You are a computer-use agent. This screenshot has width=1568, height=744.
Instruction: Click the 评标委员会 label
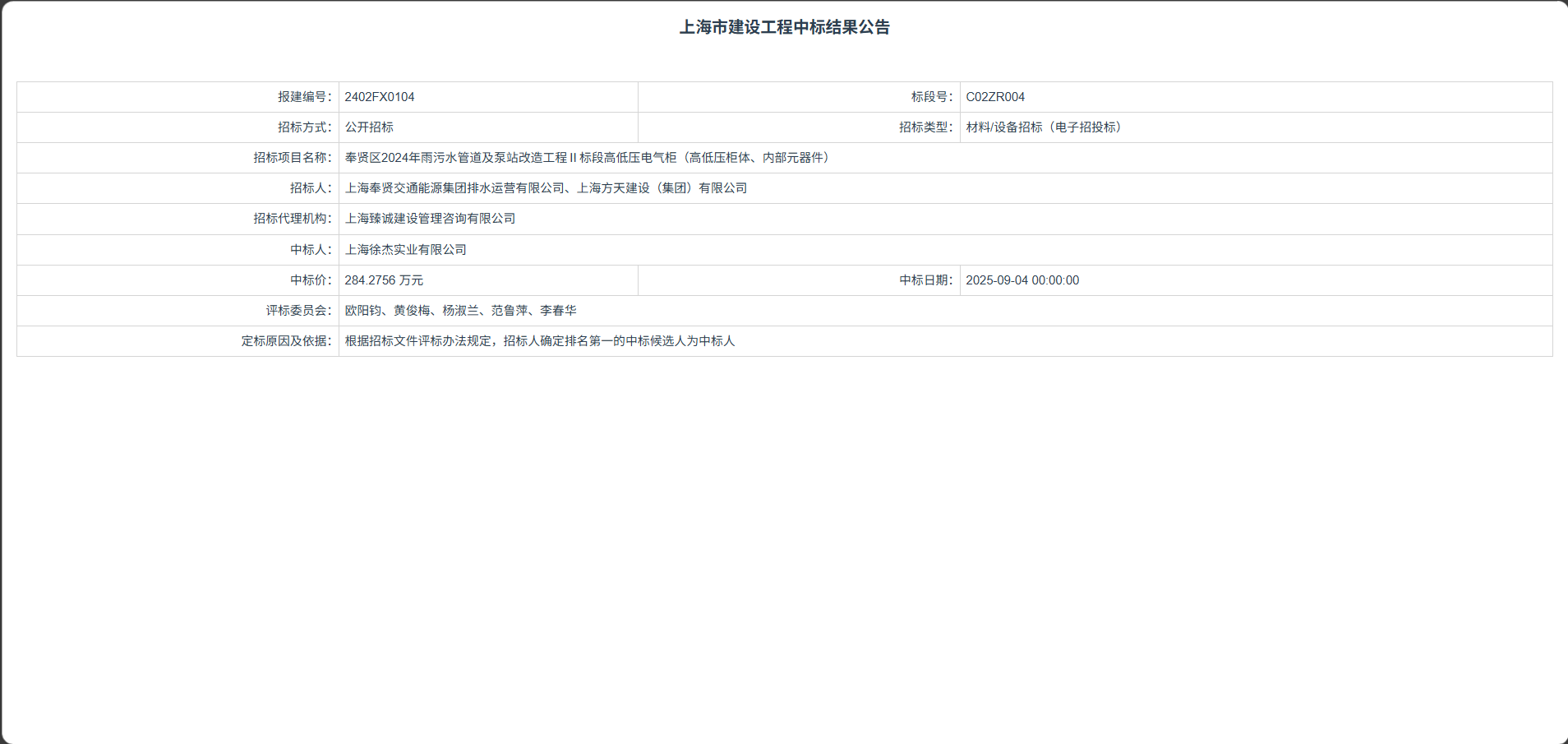click(298, 311)
